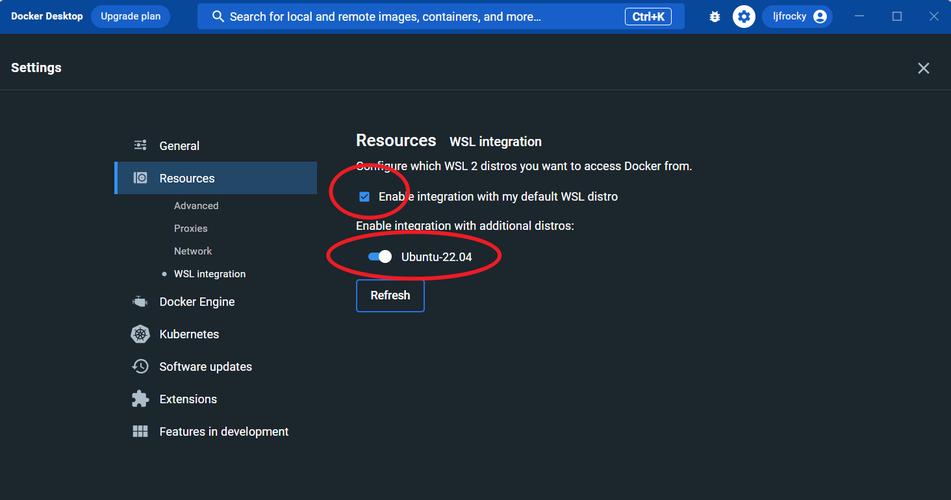
Task: Click the Software updates clock icon
Action: pos(140,366)
